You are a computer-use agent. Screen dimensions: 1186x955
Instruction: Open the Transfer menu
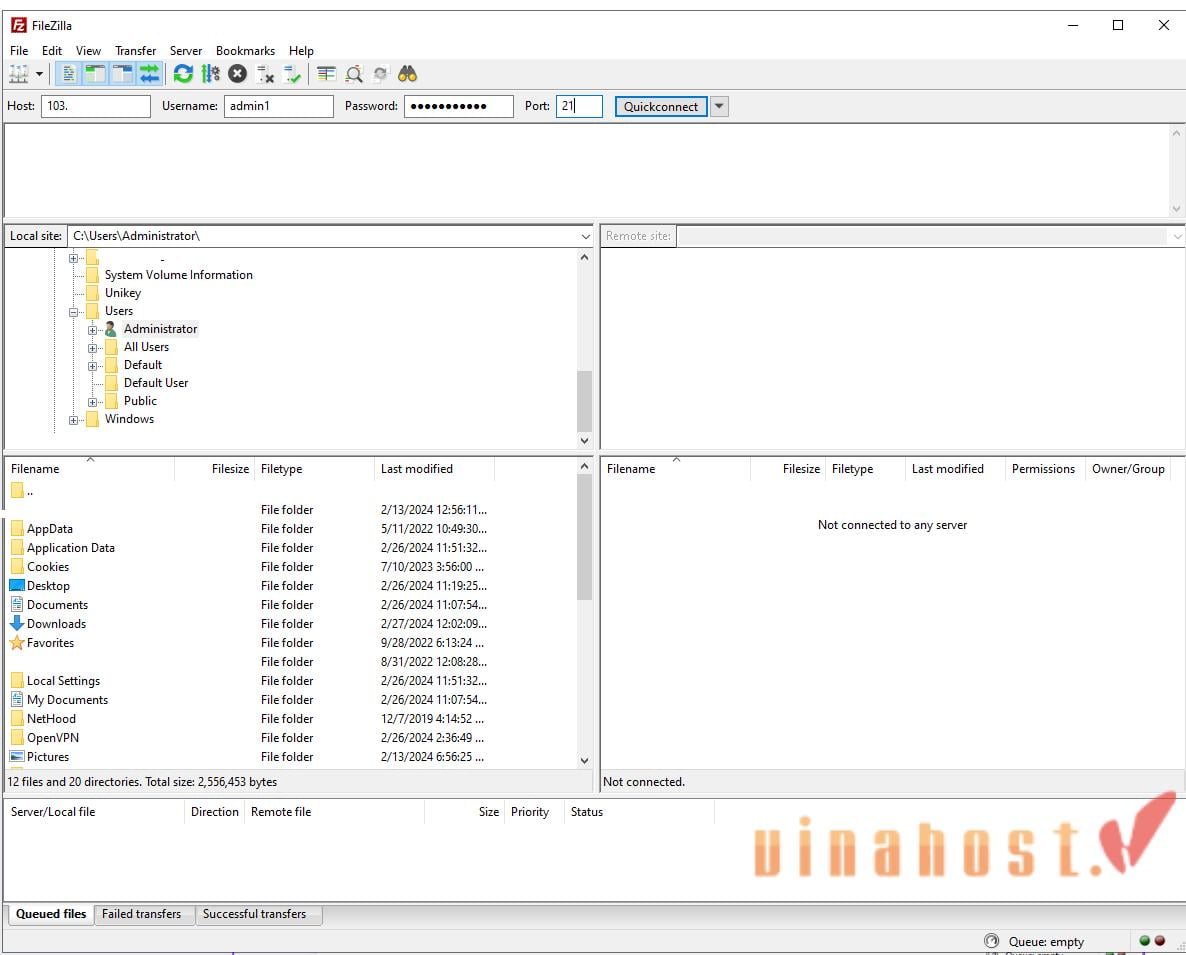click(x=135, y=51)
